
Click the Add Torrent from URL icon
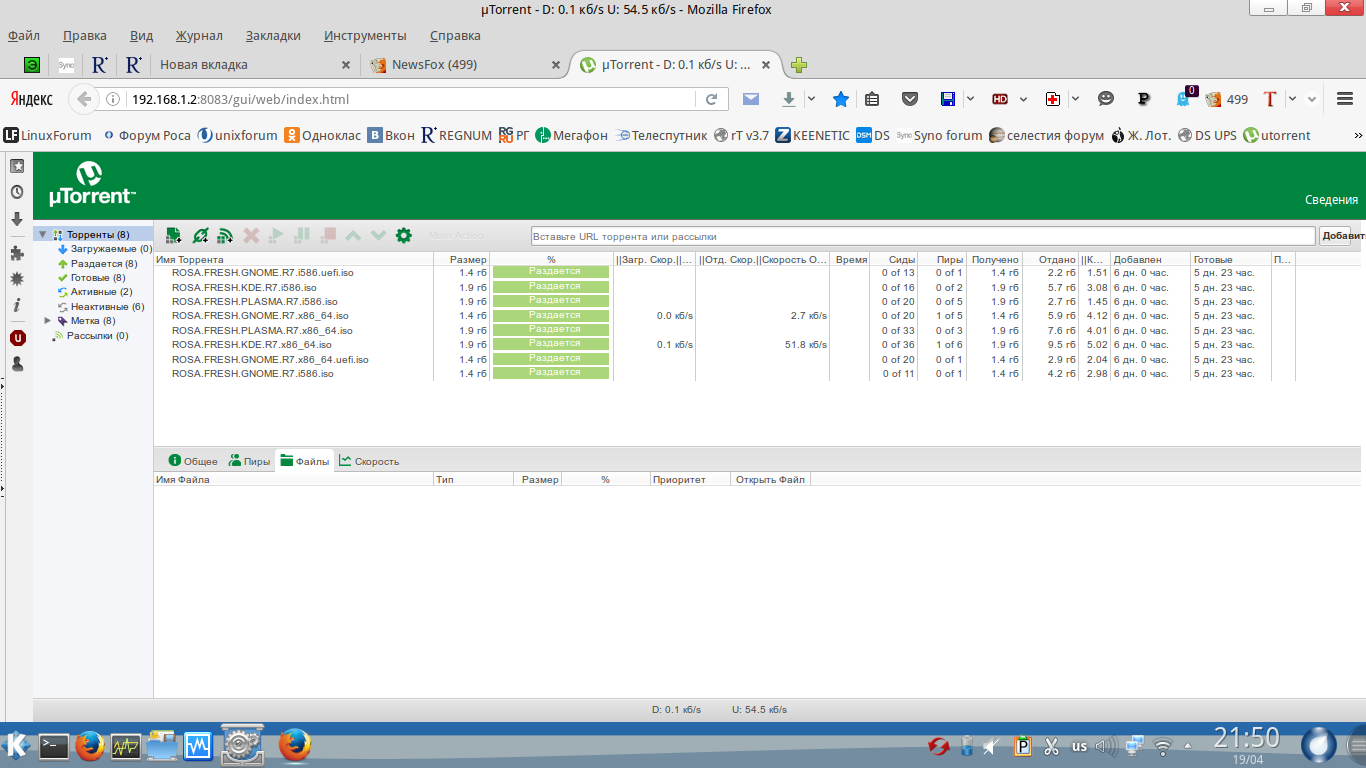[200, 236]
